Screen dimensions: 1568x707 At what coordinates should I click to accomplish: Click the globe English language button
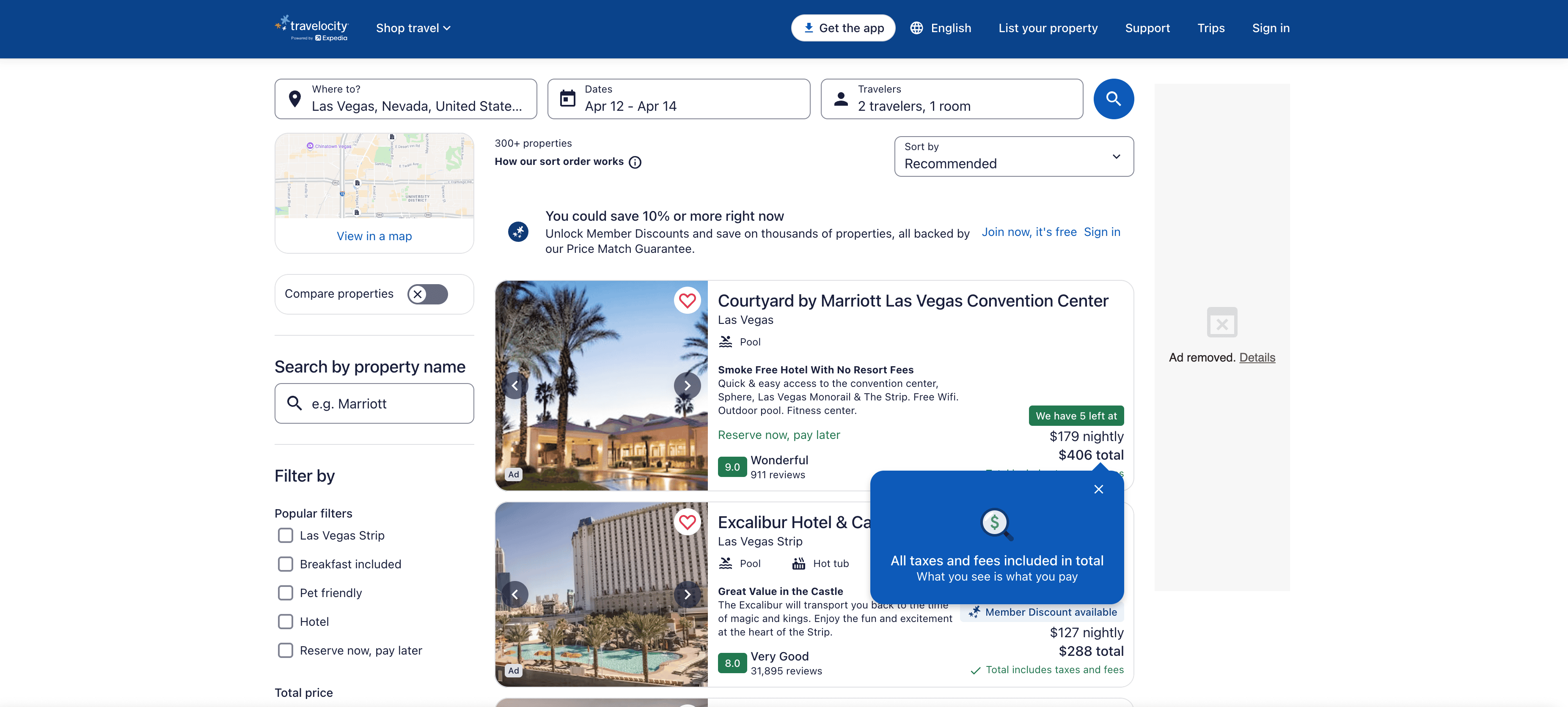[941, 28]
